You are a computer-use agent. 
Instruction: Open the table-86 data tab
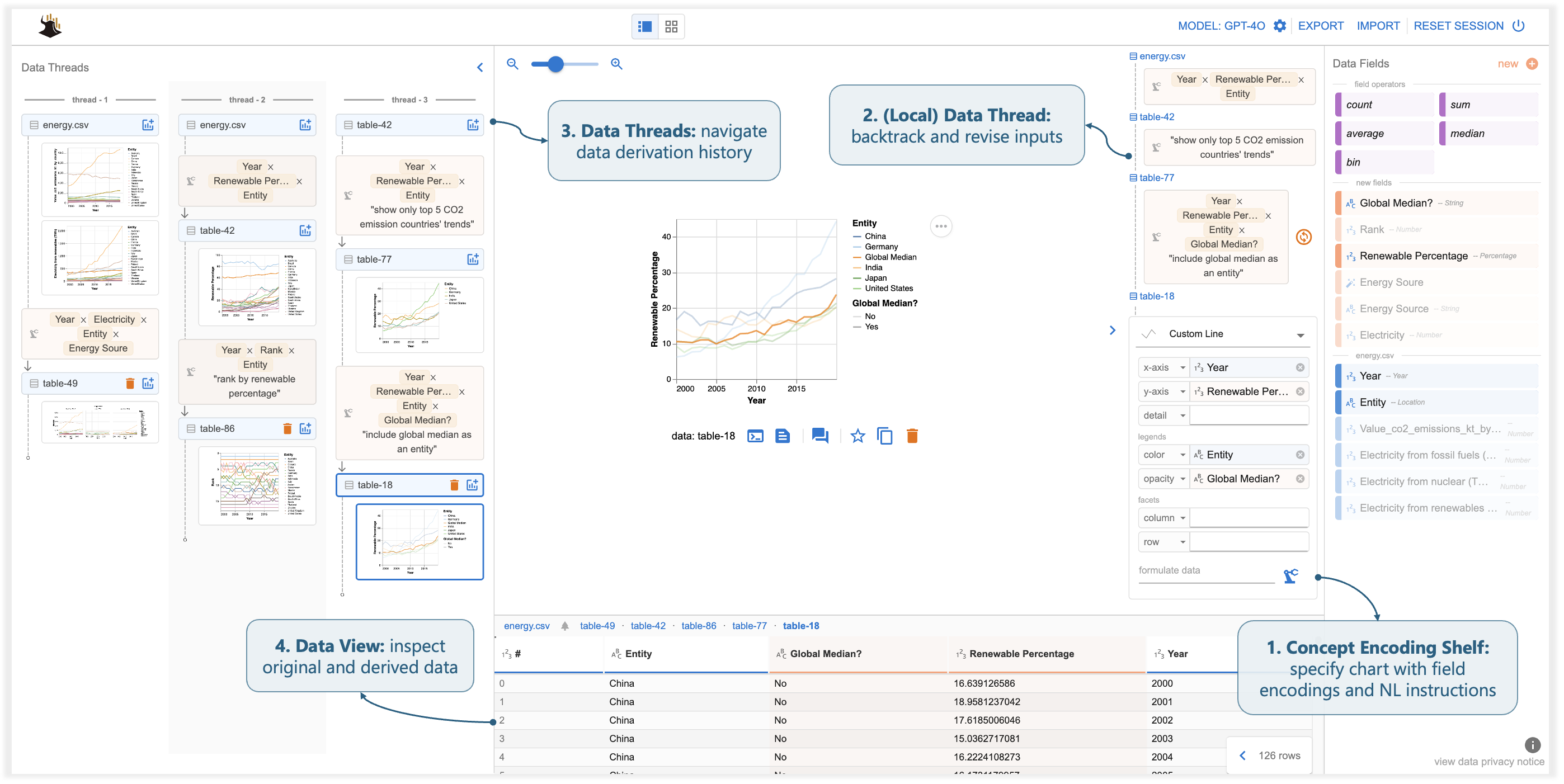point(699,626)
